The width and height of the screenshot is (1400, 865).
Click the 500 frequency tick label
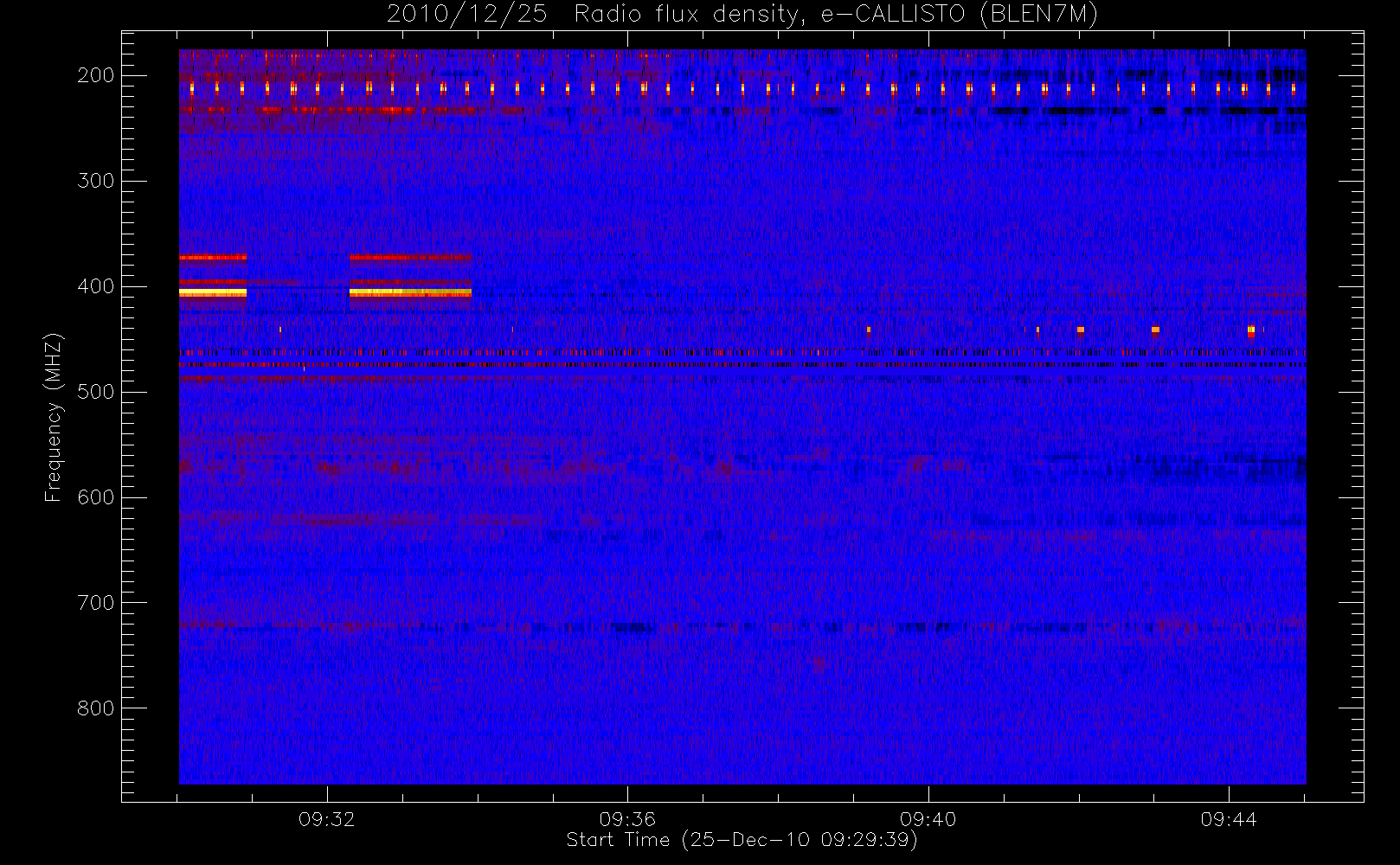96,392
